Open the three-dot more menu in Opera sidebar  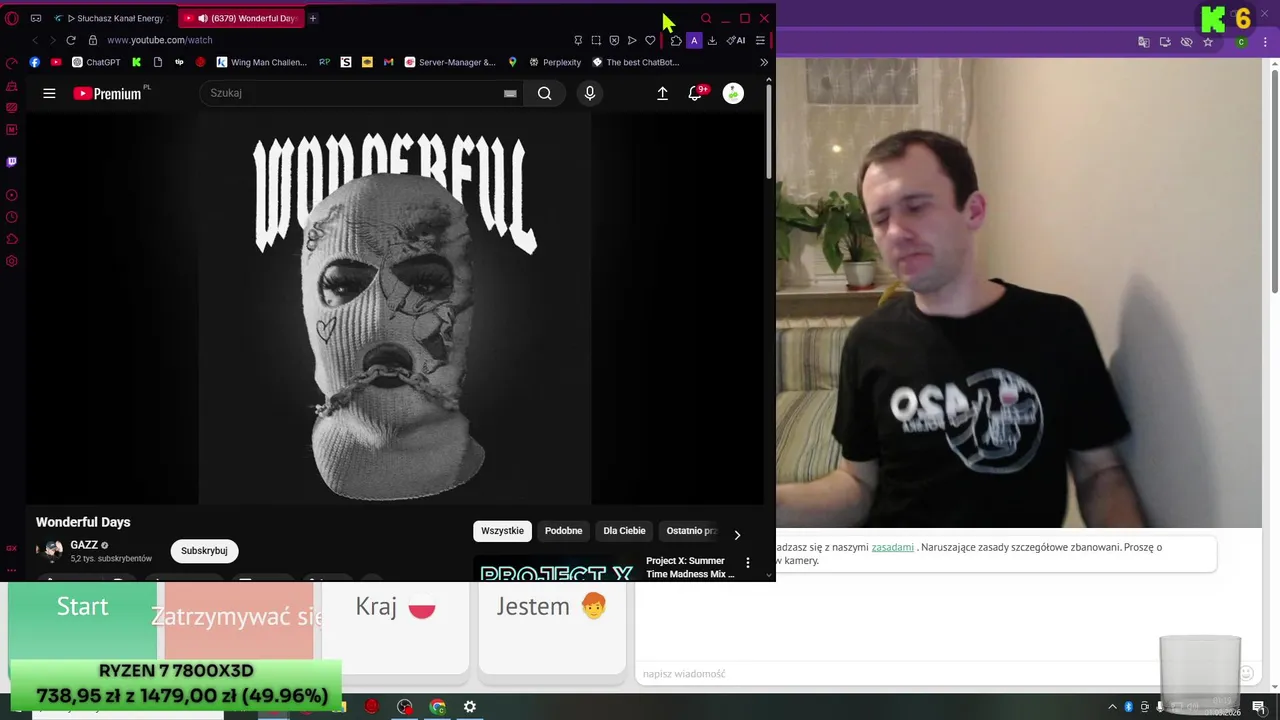coord(12,570)
